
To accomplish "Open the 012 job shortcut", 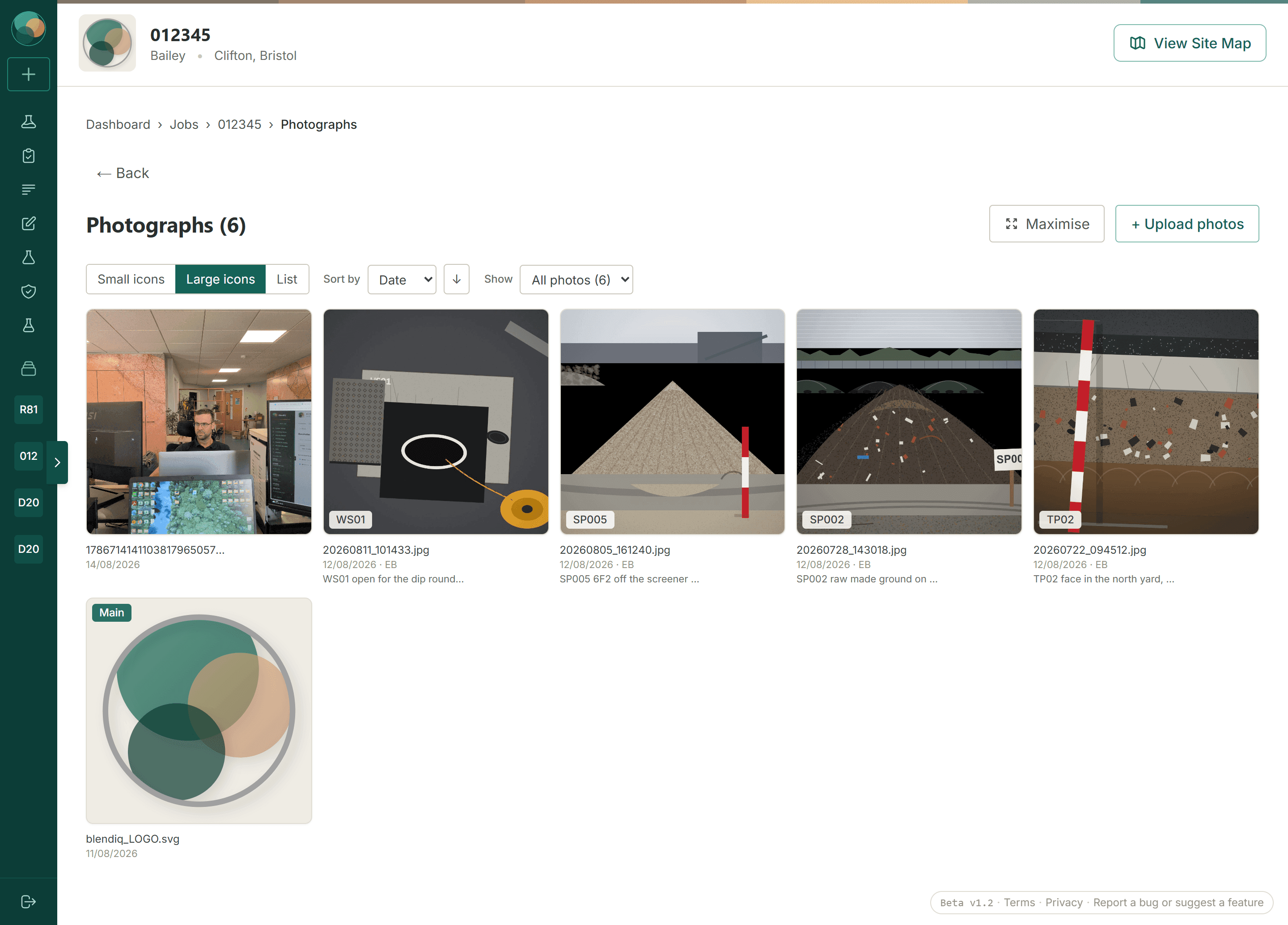I will (28, 456).
